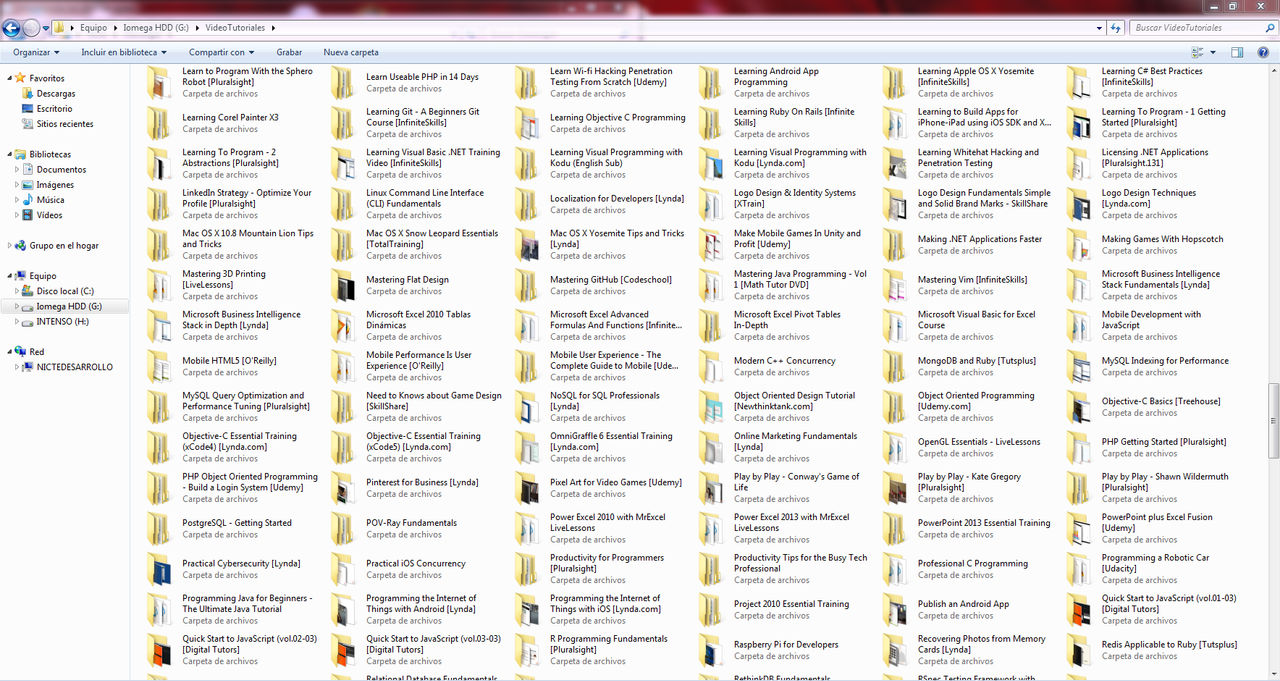Click the Iomega HDD (G:) address bar segment

pyautogui.click(x=155, y=28)
